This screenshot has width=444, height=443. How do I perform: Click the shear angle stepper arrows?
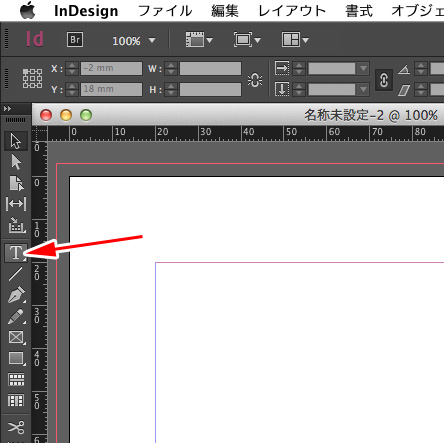pyautogui.click(x=421, y=90)
